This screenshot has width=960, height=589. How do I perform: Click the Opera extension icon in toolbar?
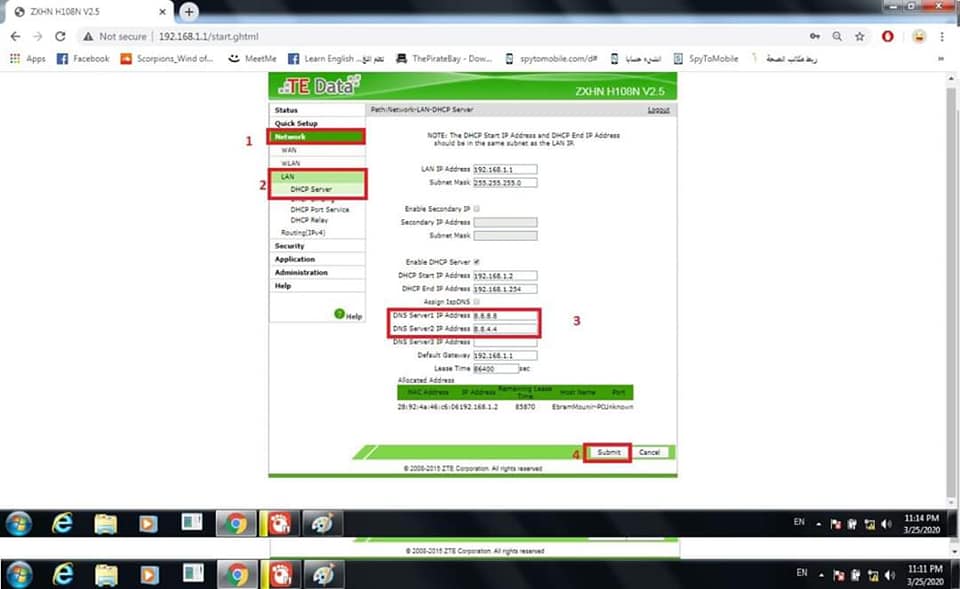888,36
